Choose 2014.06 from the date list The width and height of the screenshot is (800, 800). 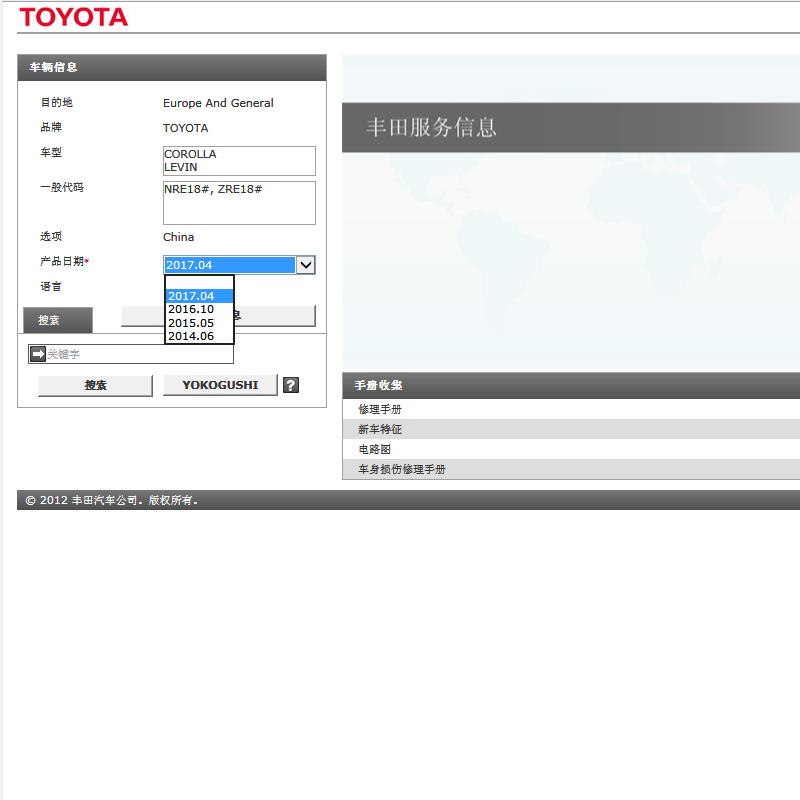pyautogui.click(x=199, y=336)
